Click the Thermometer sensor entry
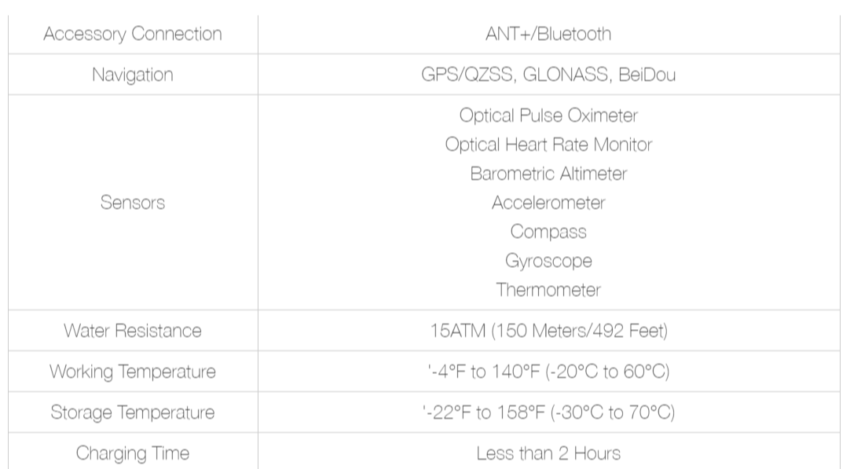The height and width of the screenshot is (469, 850). [548, 290]
